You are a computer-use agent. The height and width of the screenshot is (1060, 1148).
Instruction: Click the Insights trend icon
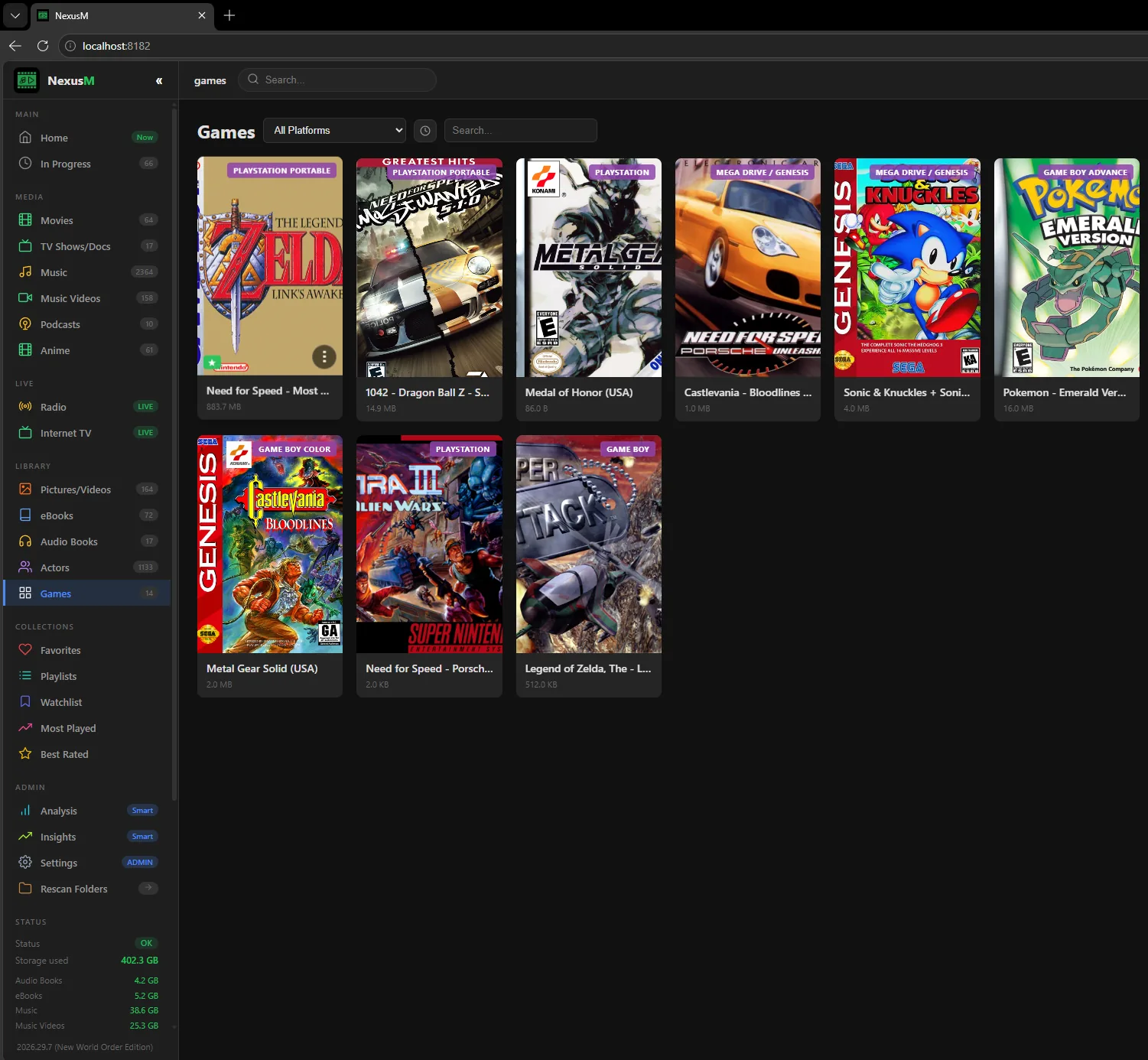point(25,837)
